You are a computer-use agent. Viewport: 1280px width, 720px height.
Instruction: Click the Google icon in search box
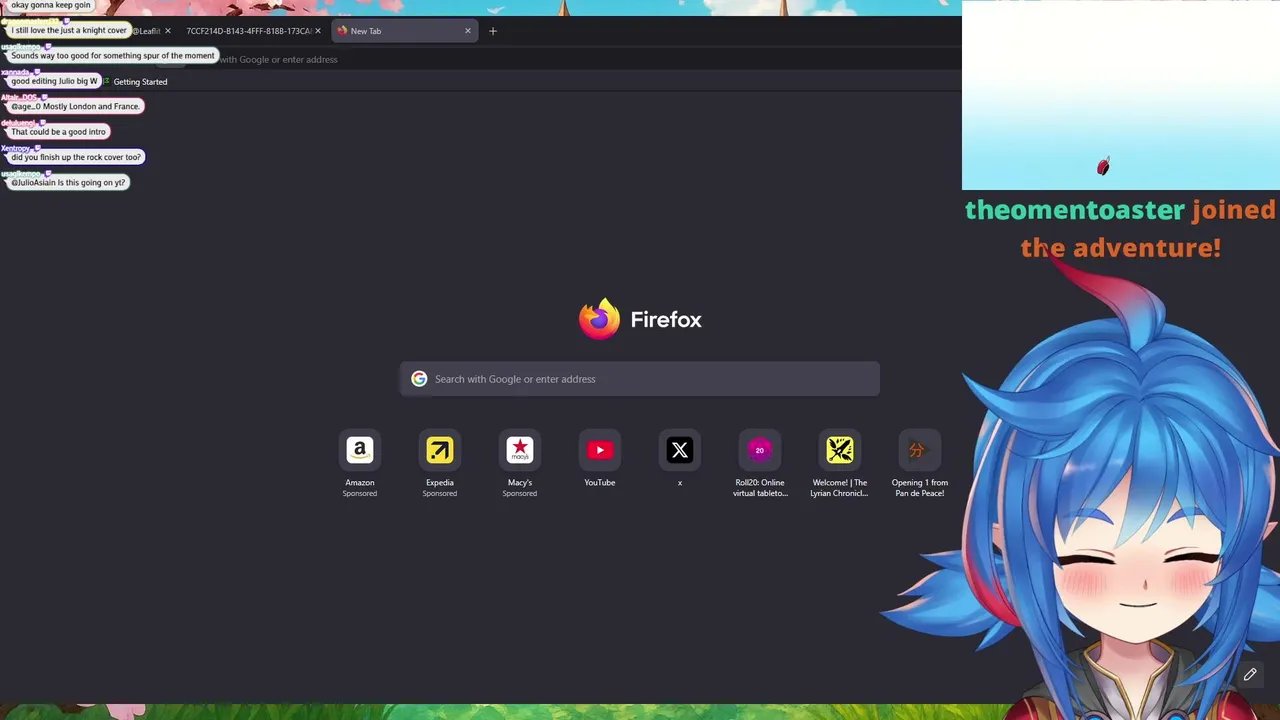tap(419, 379)
